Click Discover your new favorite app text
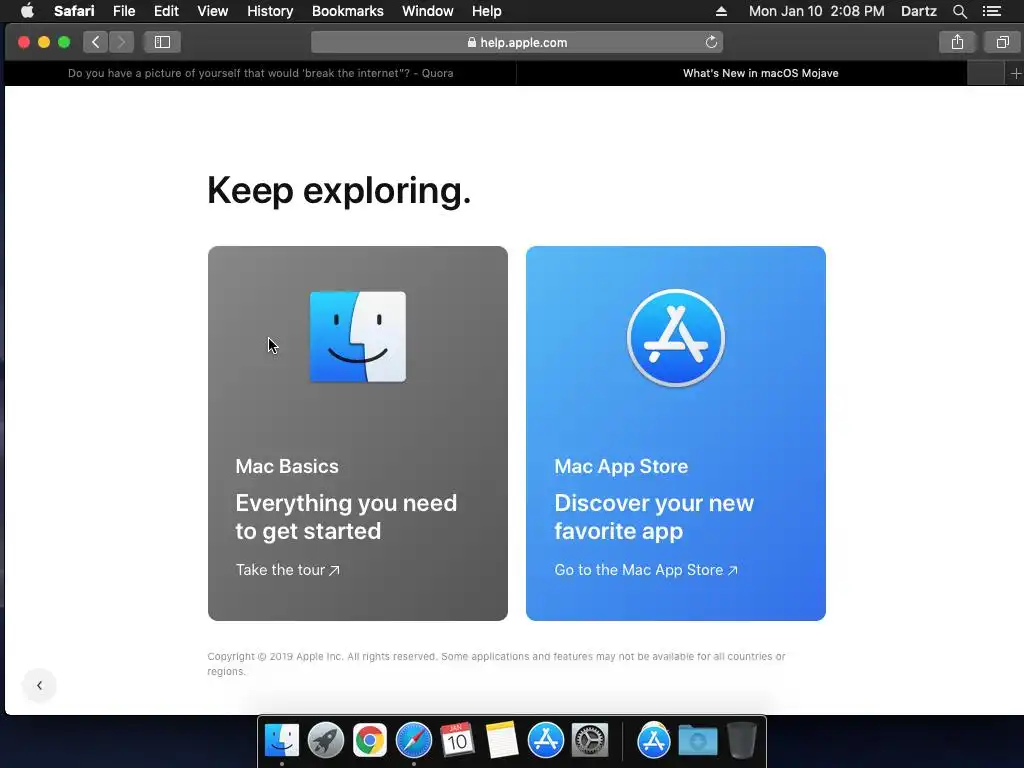 click(654, 517)
